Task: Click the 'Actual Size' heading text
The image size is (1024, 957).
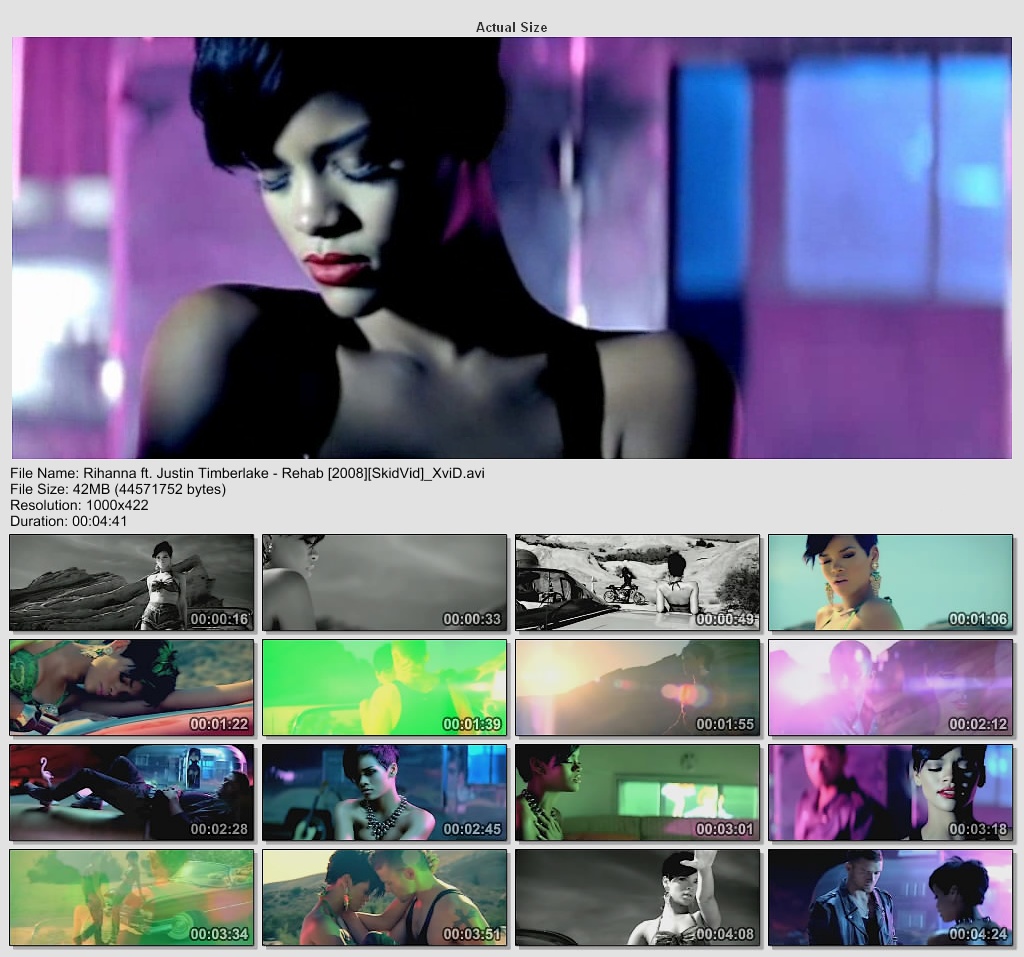Action: (x=511, y=27)
